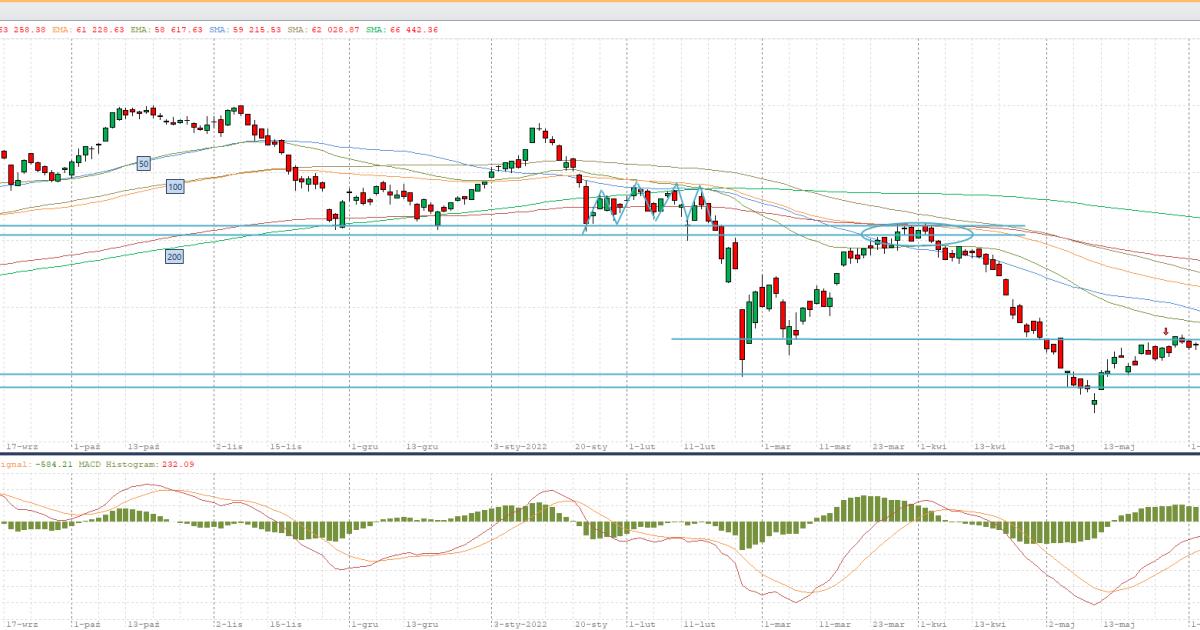
Task: Click the tall red candle at February's low
Action: point(743,335)
